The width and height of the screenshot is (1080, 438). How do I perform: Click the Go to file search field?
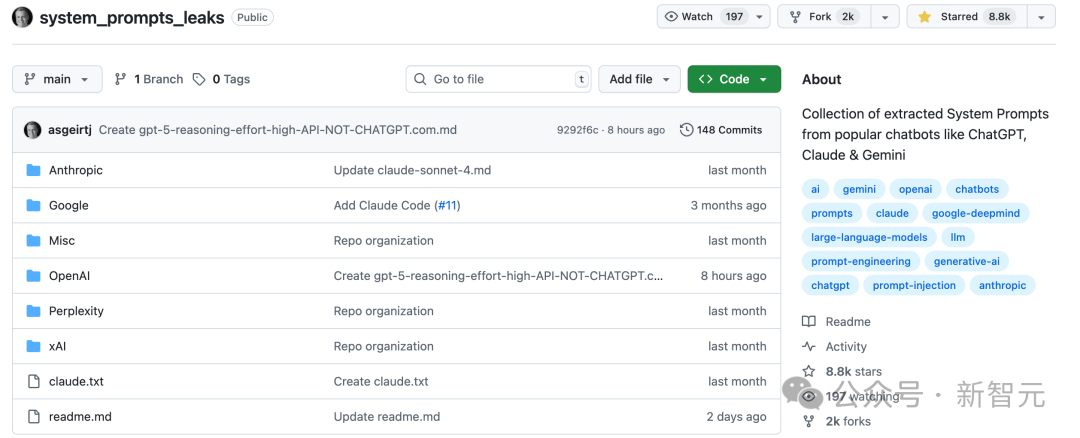coord(497,79)
